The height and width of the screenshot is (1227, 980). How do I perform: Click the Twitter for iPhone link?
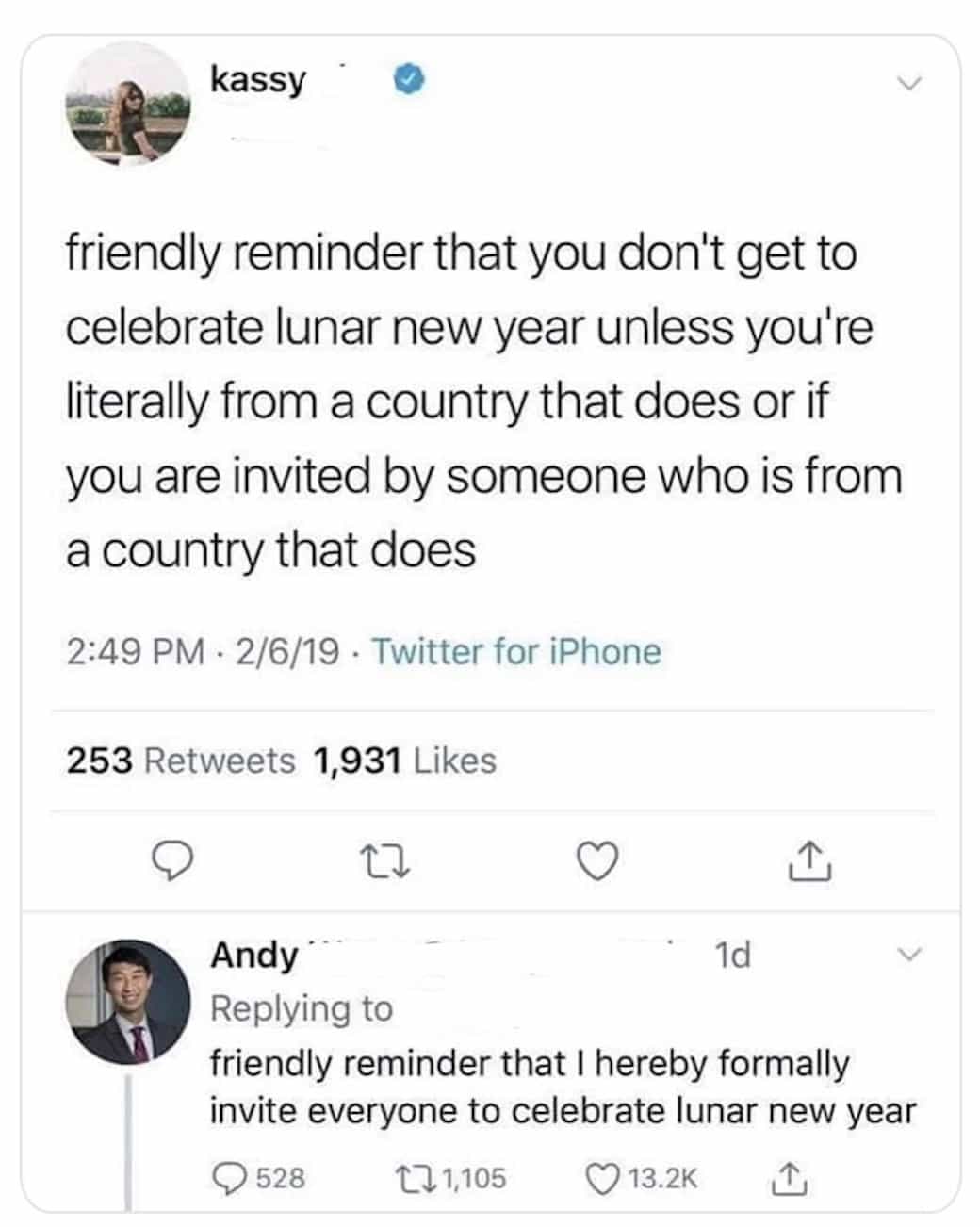click(517, 651)
